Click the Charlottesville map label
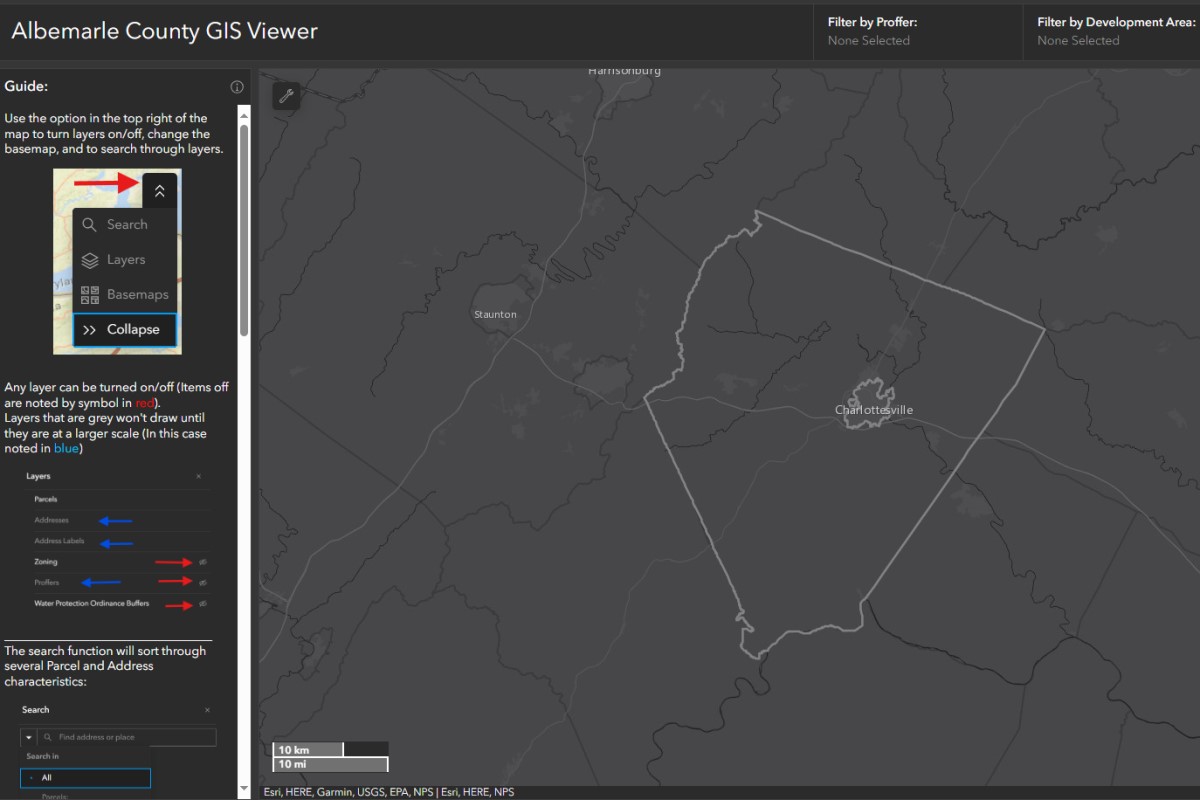This screenshot has width=1200, height=800. click(874, 410)
